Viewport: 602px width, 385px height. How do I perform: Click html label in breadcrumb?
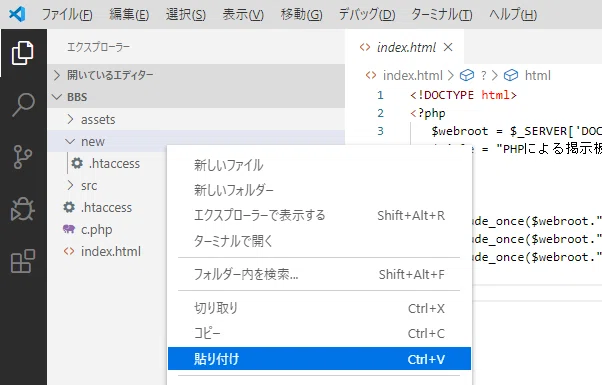[538, 75]
